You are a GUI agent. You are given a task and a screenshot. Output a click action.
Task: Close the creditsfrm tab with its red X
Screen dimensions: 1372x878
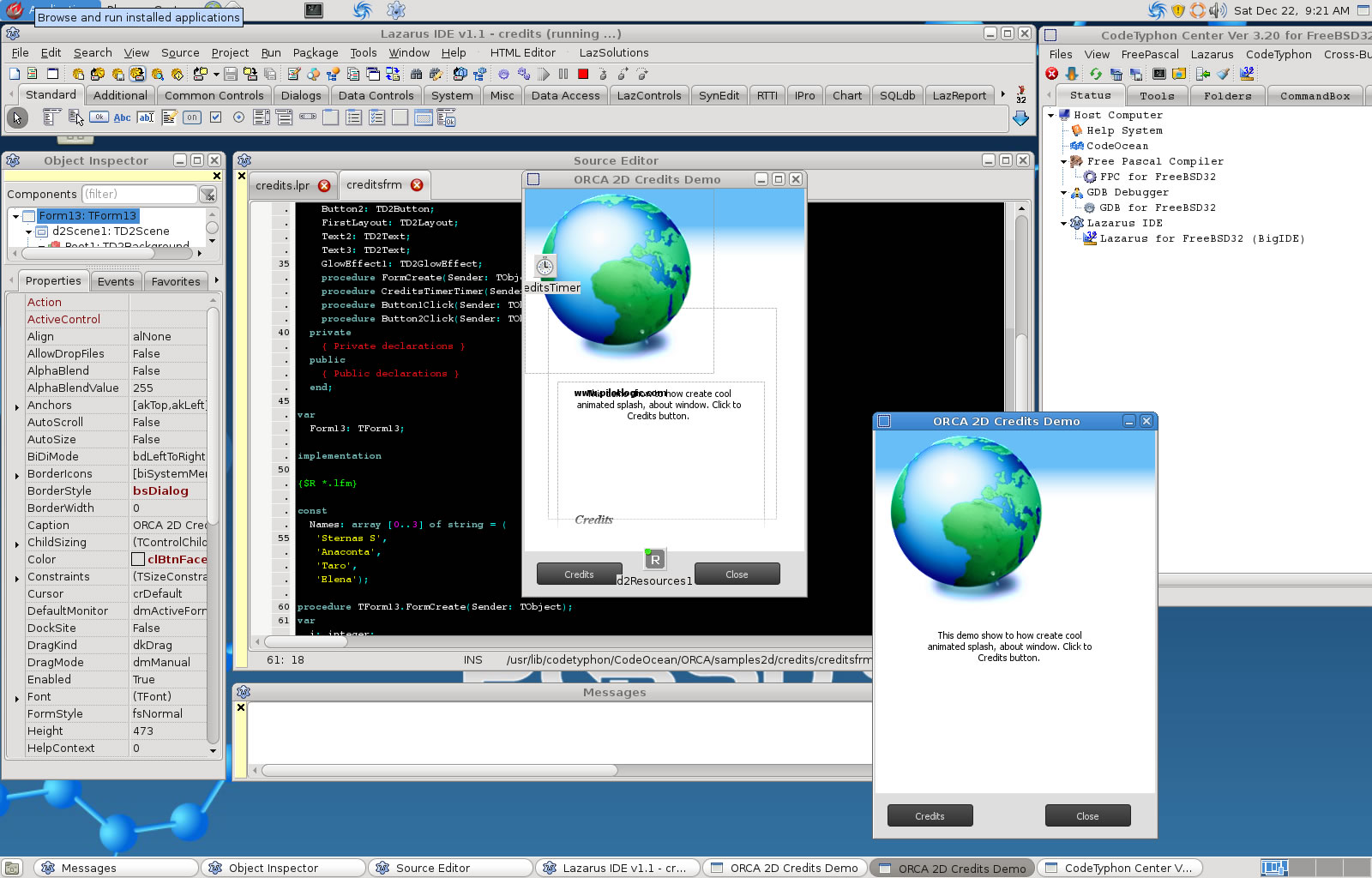pos(417,185)
